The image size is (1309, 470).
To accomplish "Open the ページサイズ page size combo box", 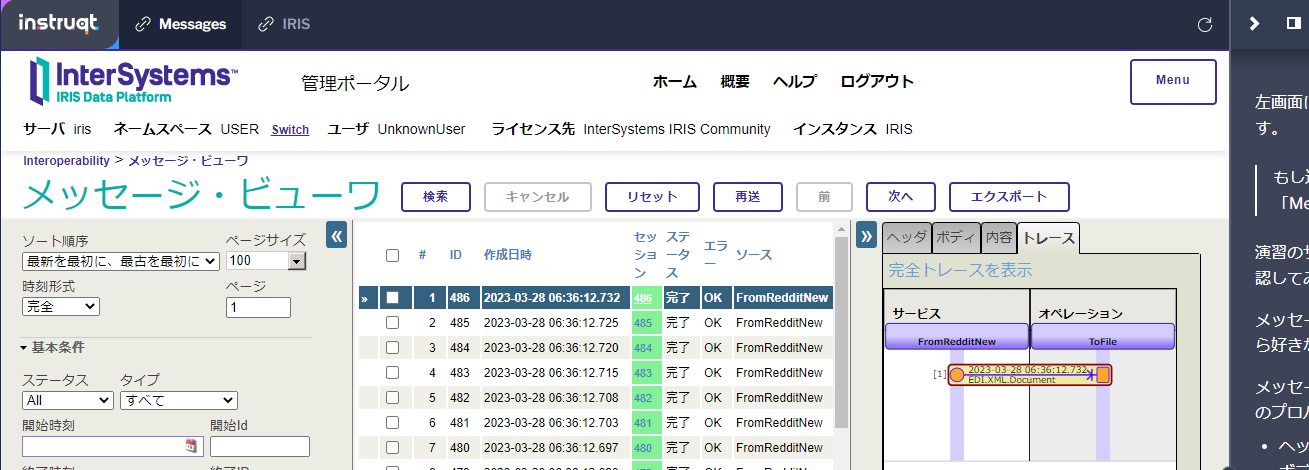I will (x=266, y=261).
